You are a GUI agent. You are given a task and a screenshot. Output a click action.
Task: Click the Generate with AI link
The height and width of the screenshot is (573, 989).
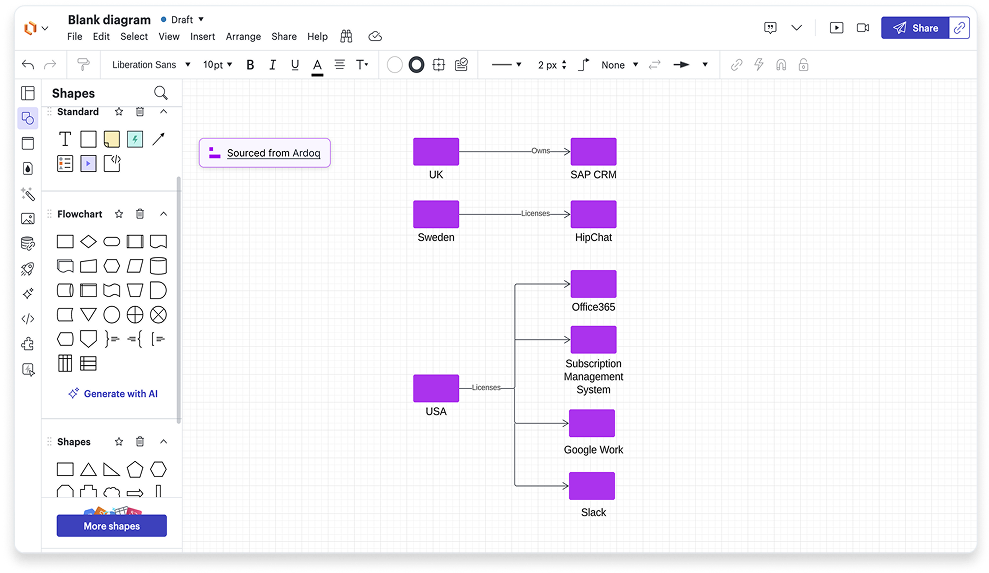coord(112,394)
